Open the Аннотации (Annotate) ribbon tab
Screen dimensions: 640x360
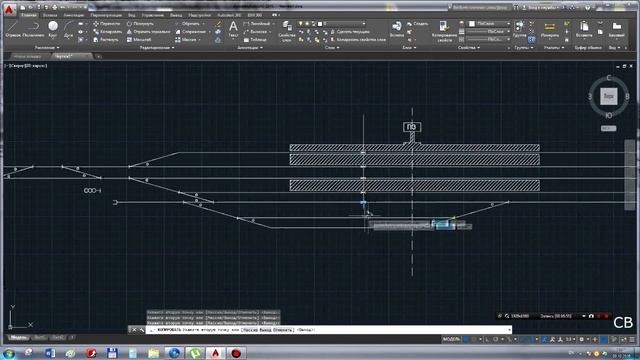tap(73, 15)
